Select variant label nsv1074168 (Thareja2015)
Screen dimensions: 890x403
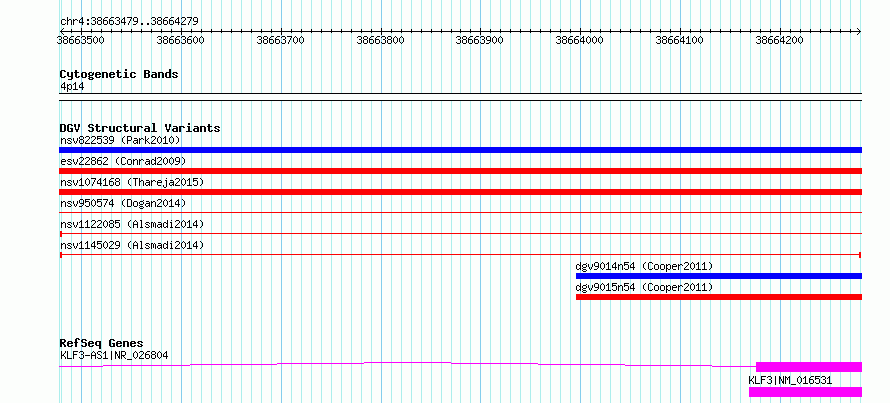coord(132,182)
